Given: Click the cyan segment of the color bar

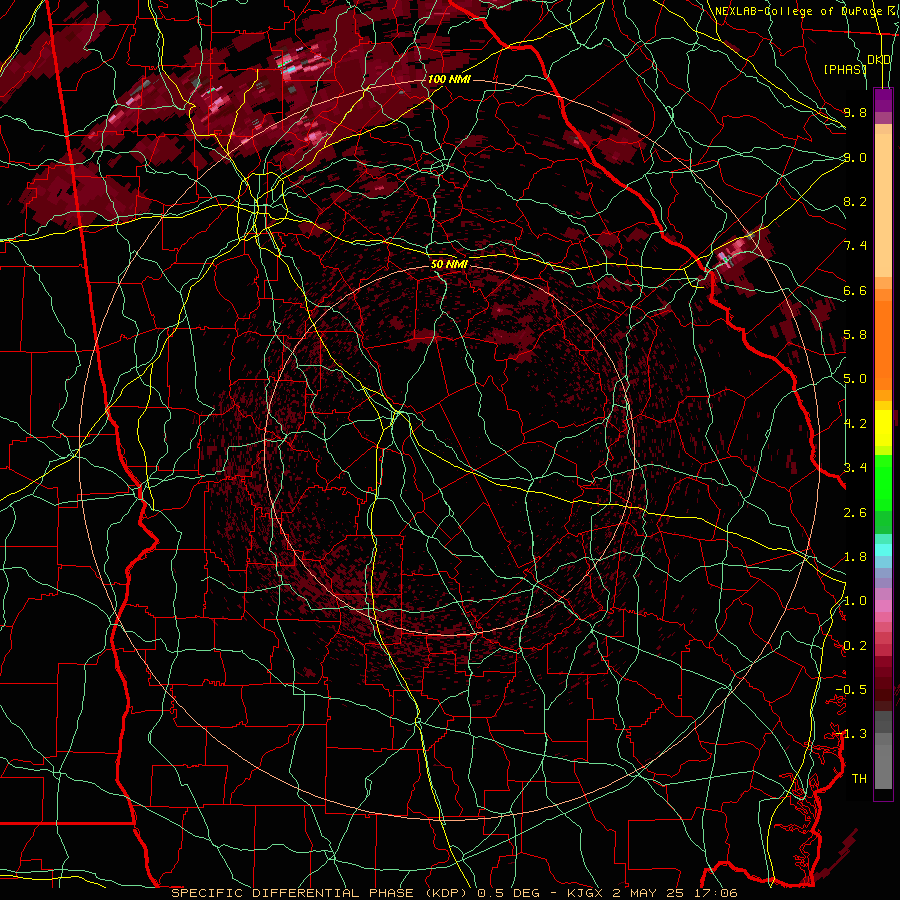Looking at the screenshot, I should click(883, 549).
